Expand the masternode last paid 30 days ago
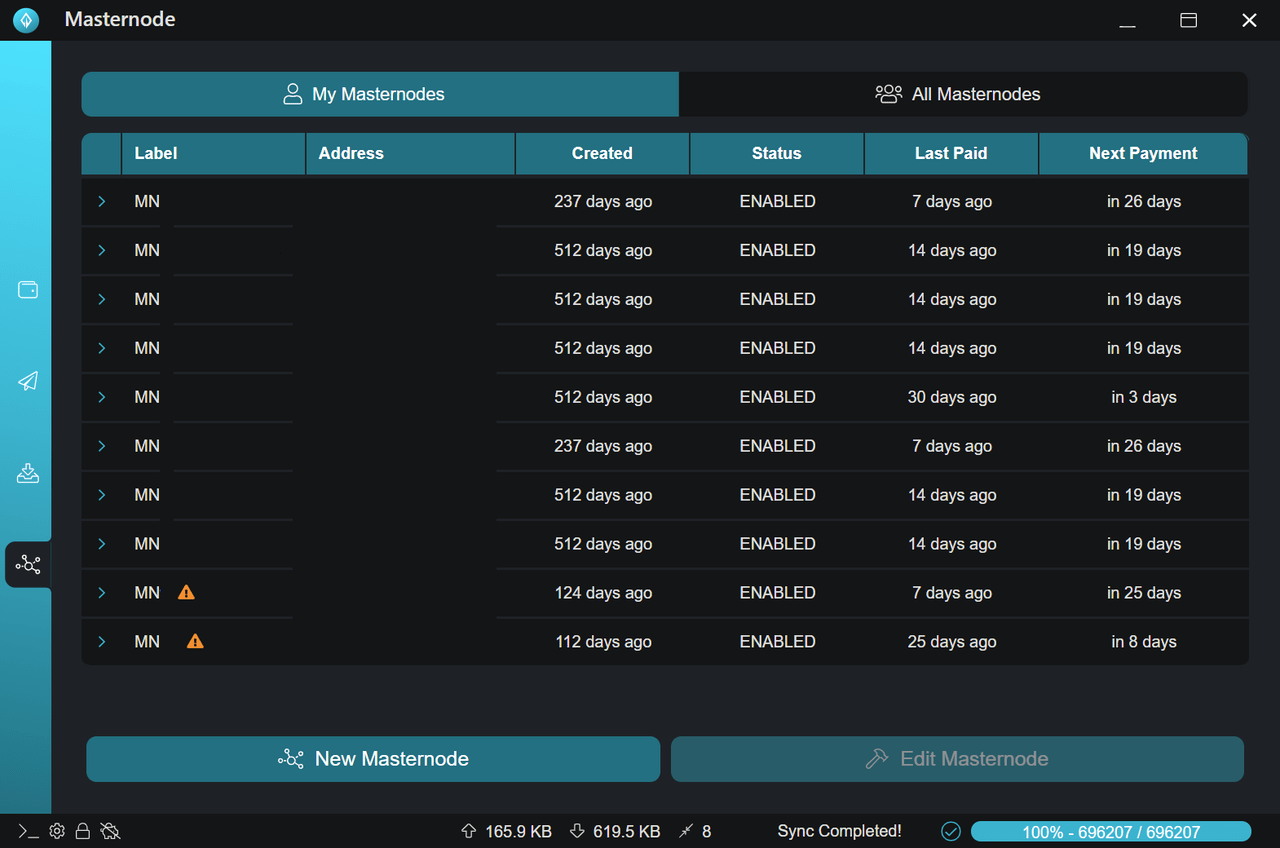 101,398
